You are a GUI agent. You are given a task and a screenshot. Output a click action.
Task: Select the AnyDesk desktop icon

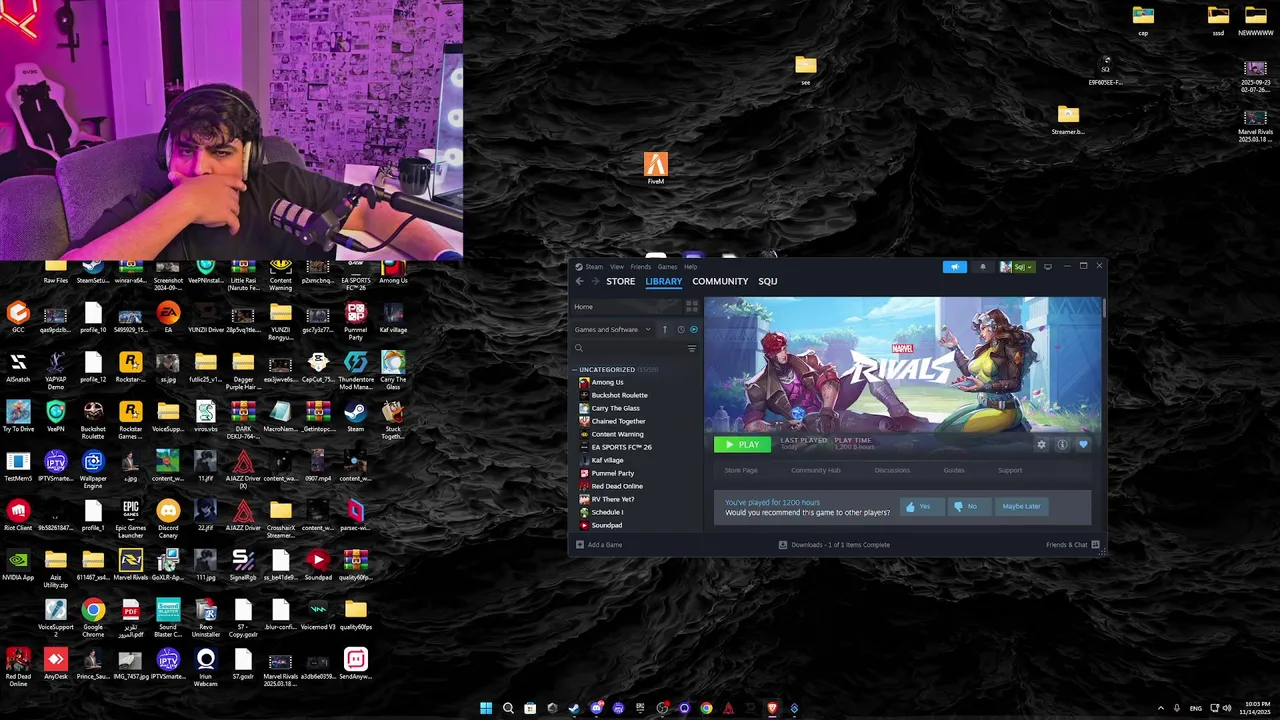55,664
